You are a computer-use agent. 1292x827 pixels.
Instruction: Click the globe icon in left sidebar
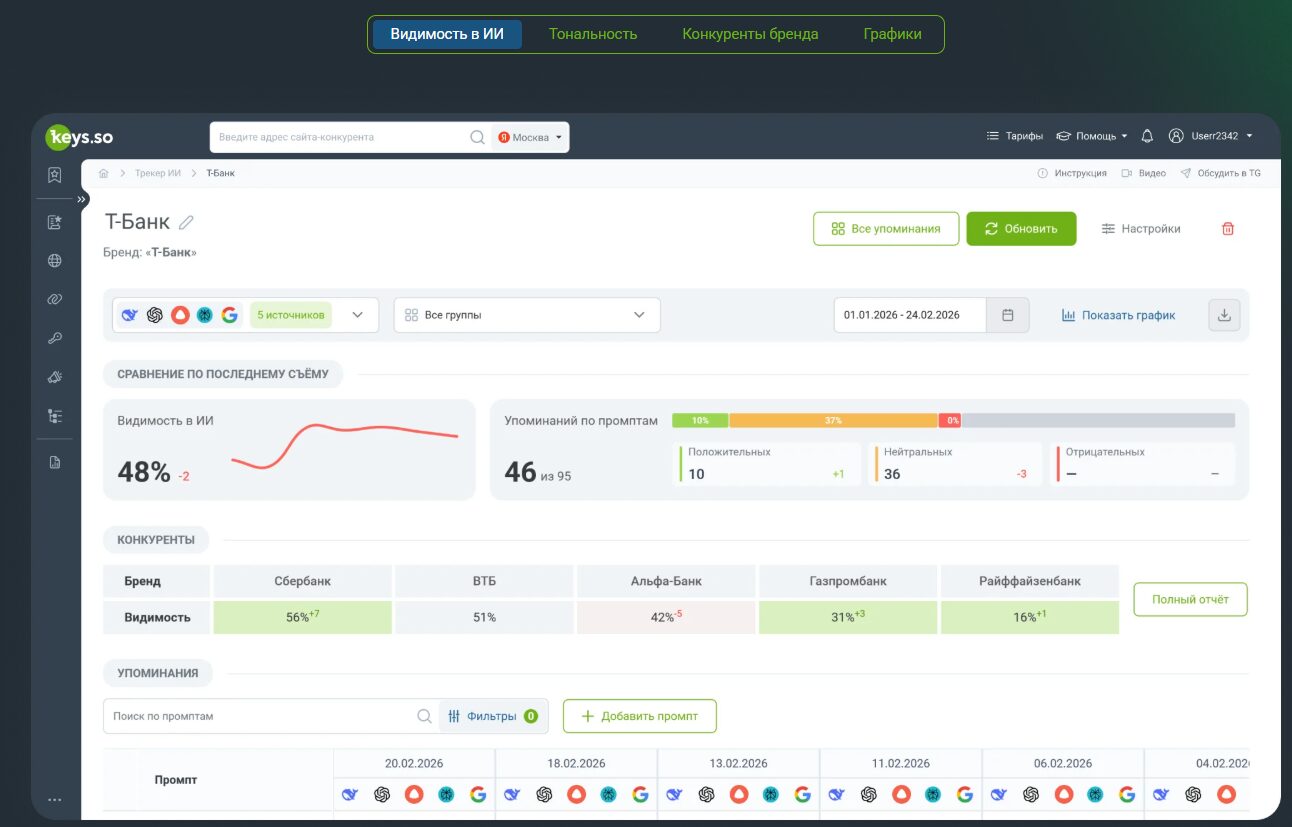(55, 261)
